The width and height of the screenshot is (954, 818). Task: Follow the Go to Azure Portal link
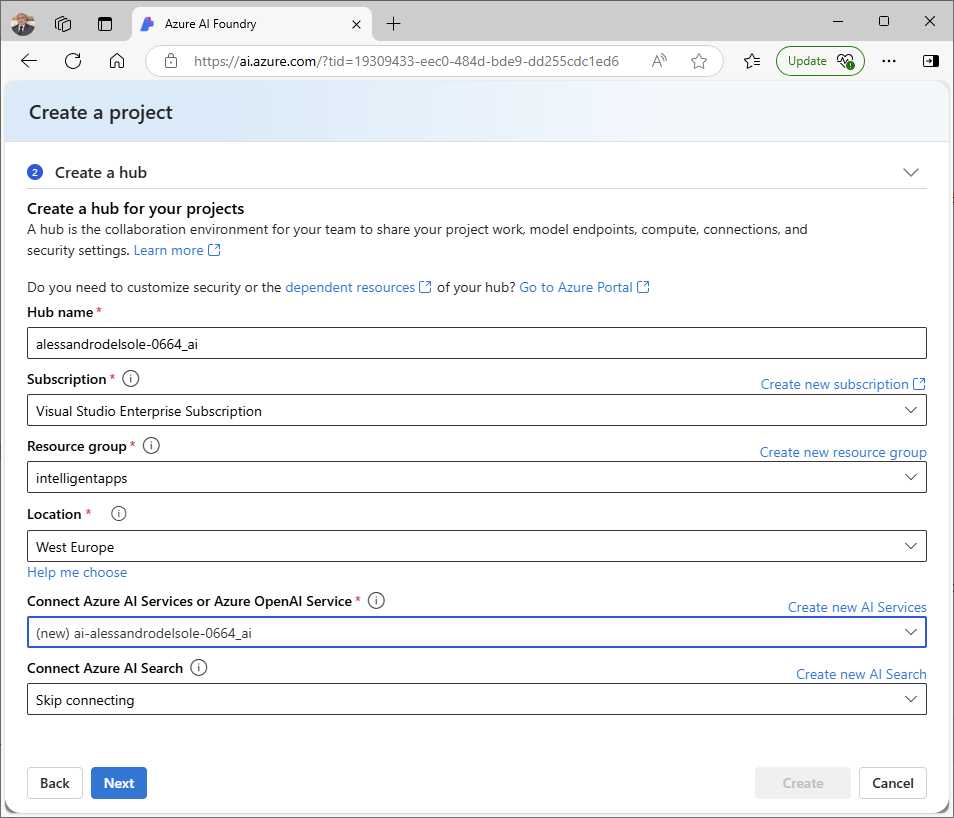point(584,287)
